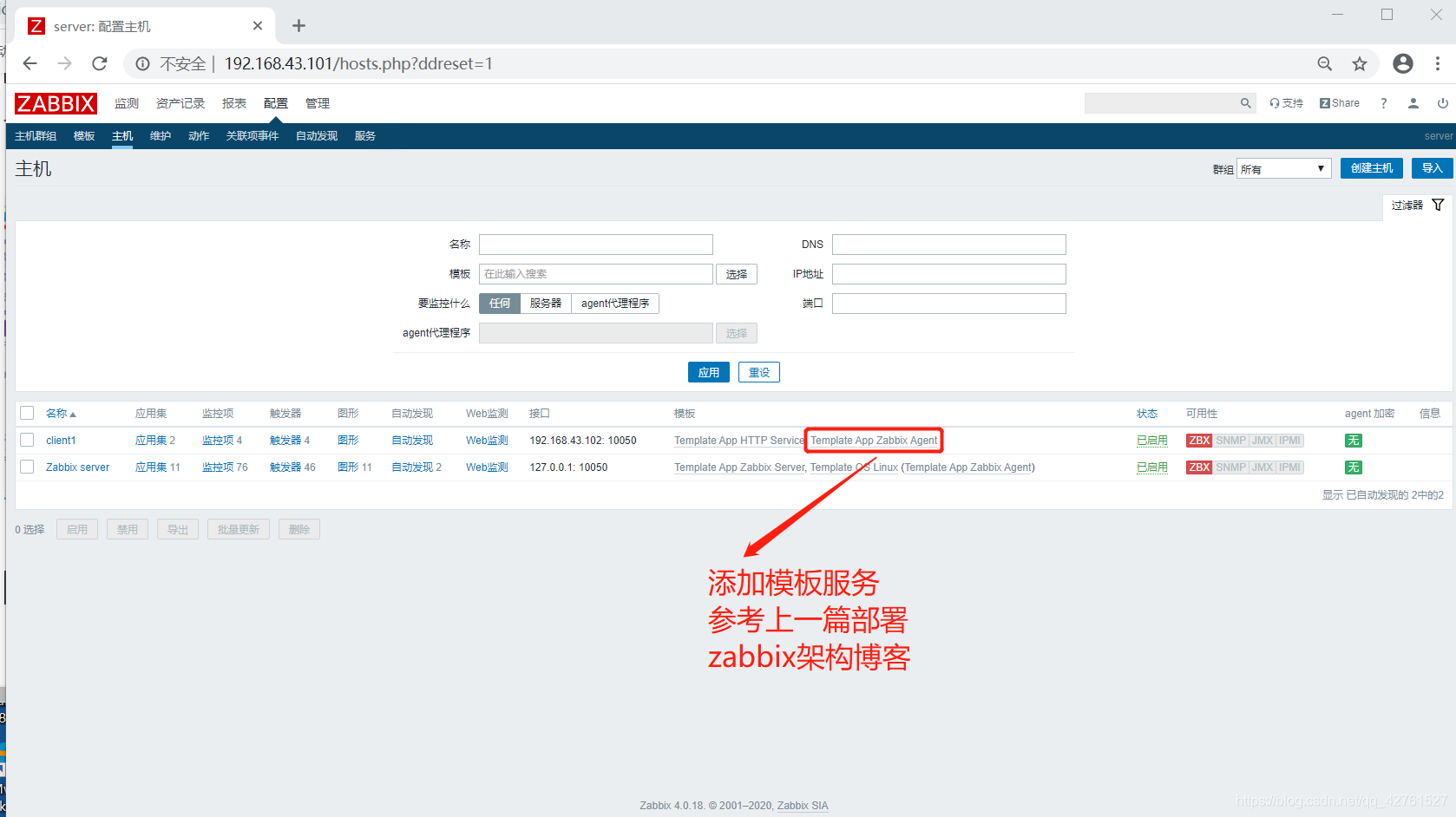Click the 选择 button beside 模板 field
This screenshot has height=817, width=1456.
737,274
